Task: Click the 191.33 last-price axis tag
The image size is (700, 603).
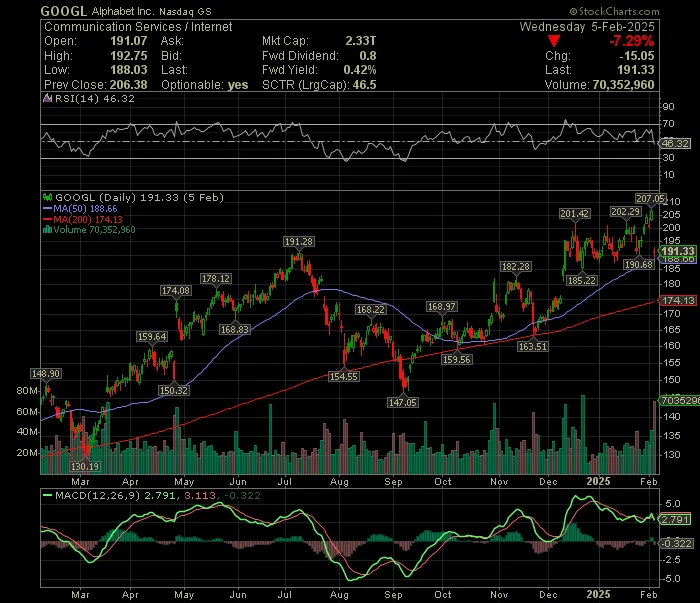Action: tap(678, 251)
